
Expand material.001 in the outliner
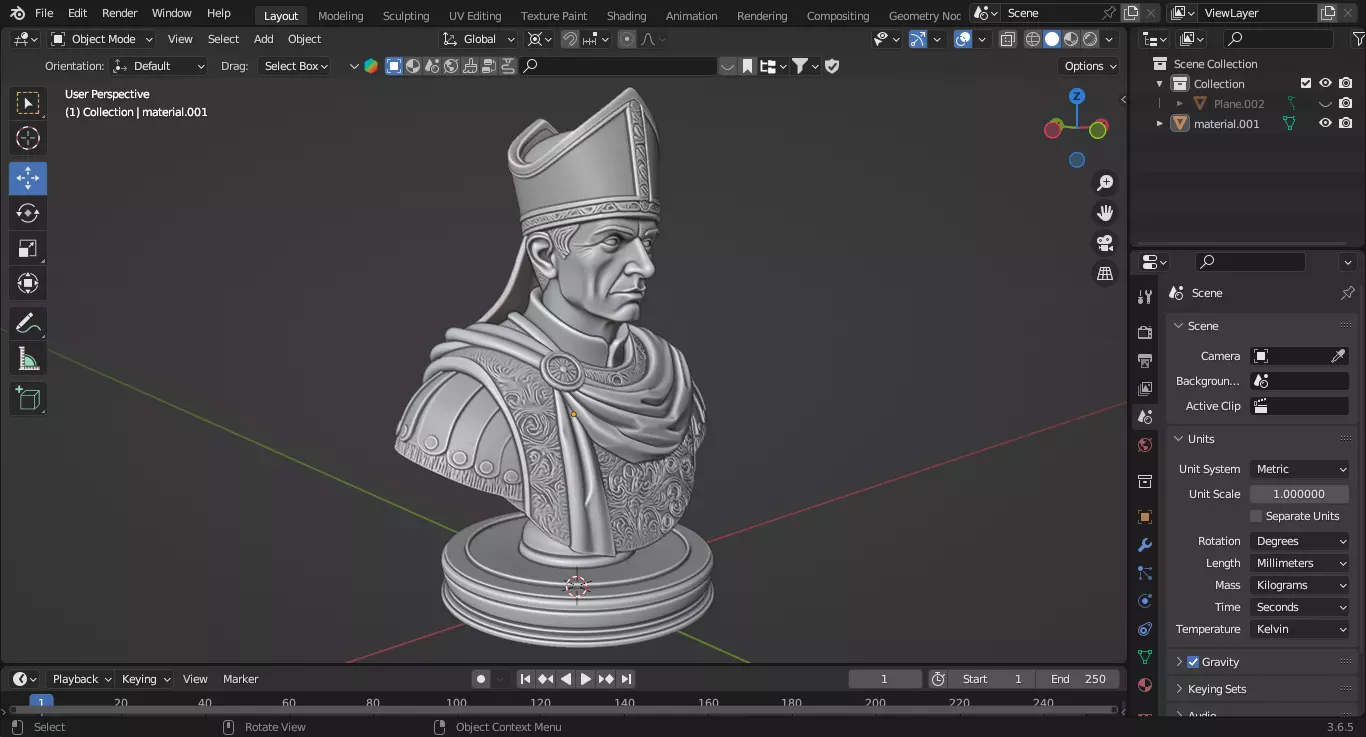(x=1159, y=124)
